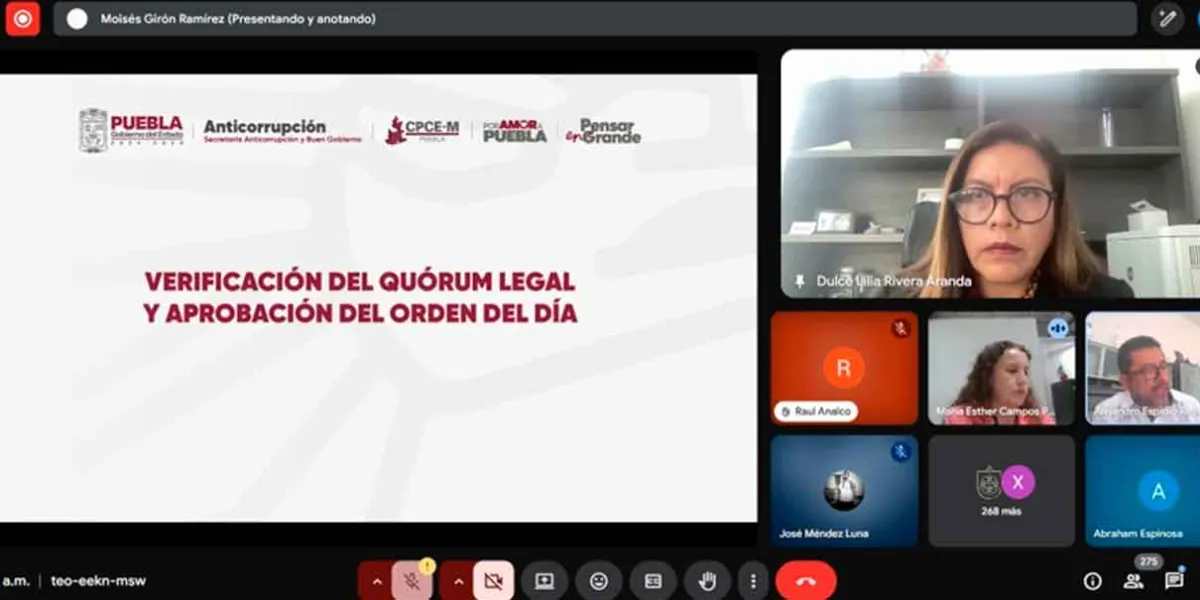Open the more options menu
The image size is (1200, 600).
(752, 581)
